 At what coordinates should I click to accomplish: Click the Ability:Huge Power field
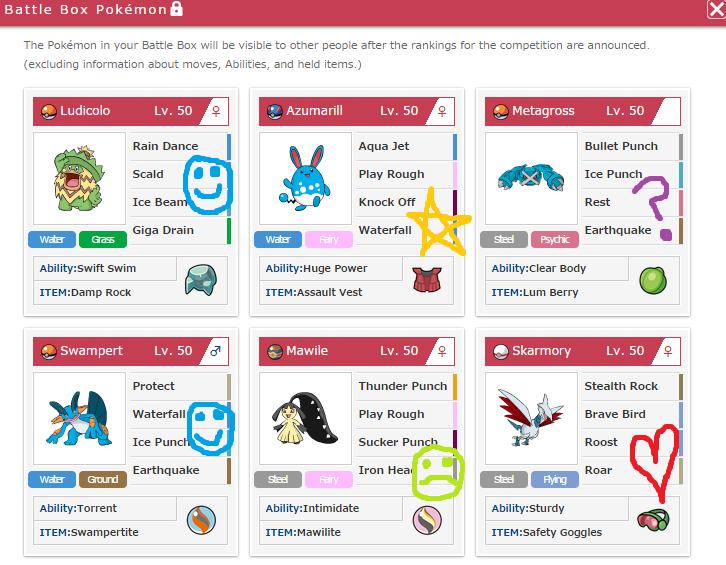tap(331, 269)
